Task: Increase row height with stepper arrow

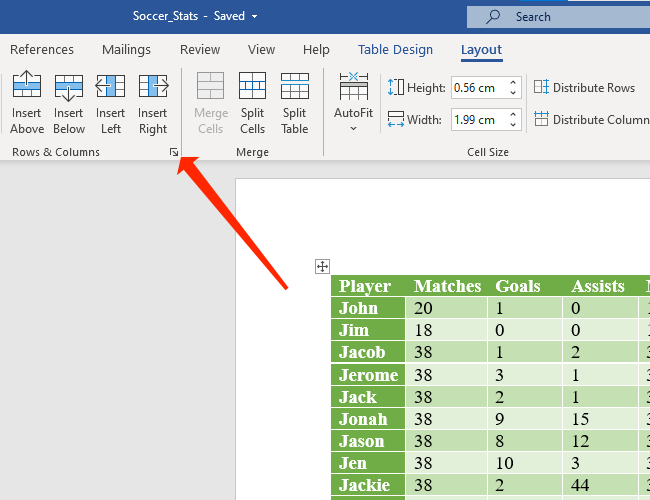Action: 513,83
